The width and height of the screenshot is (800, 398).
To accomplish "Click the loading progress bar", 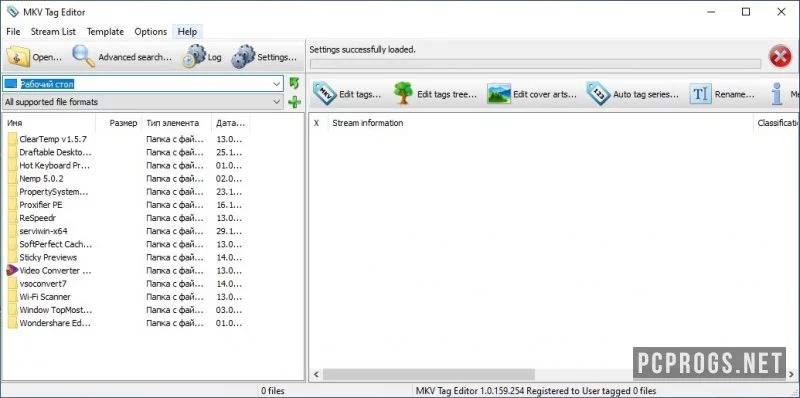I will pyautogui.click(x=535, y=64).
